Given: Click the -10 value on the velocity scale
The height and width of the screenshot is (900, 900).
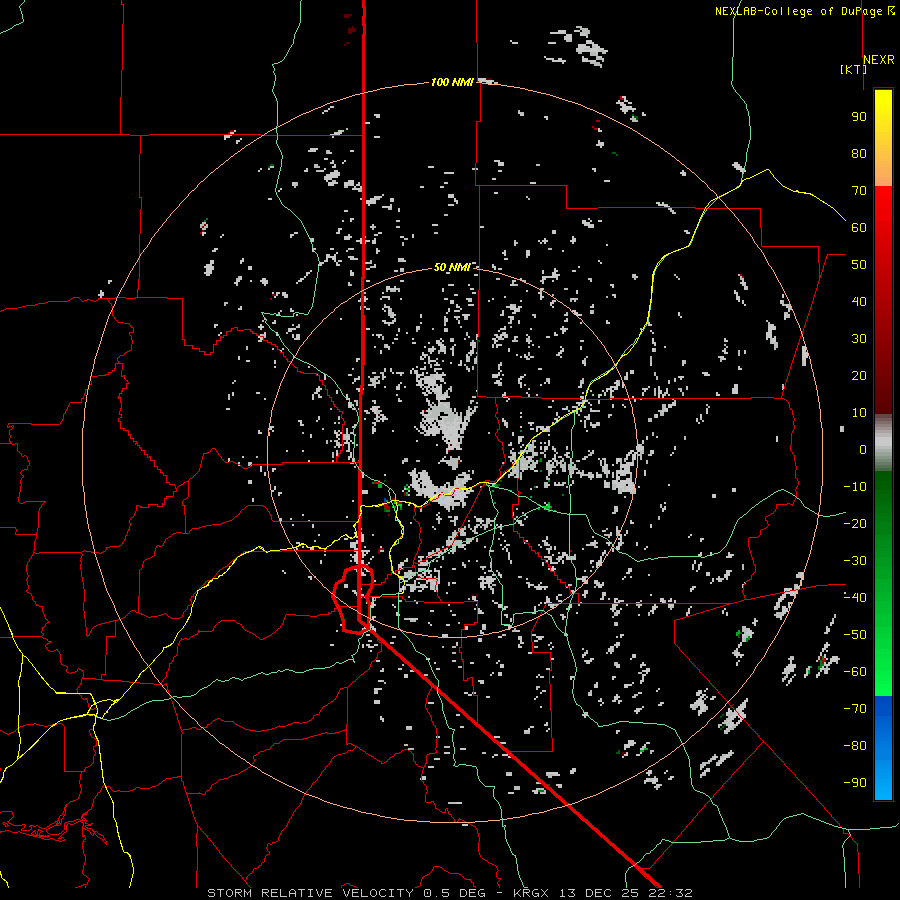Looking at the screenshot, I should point(855,487).
